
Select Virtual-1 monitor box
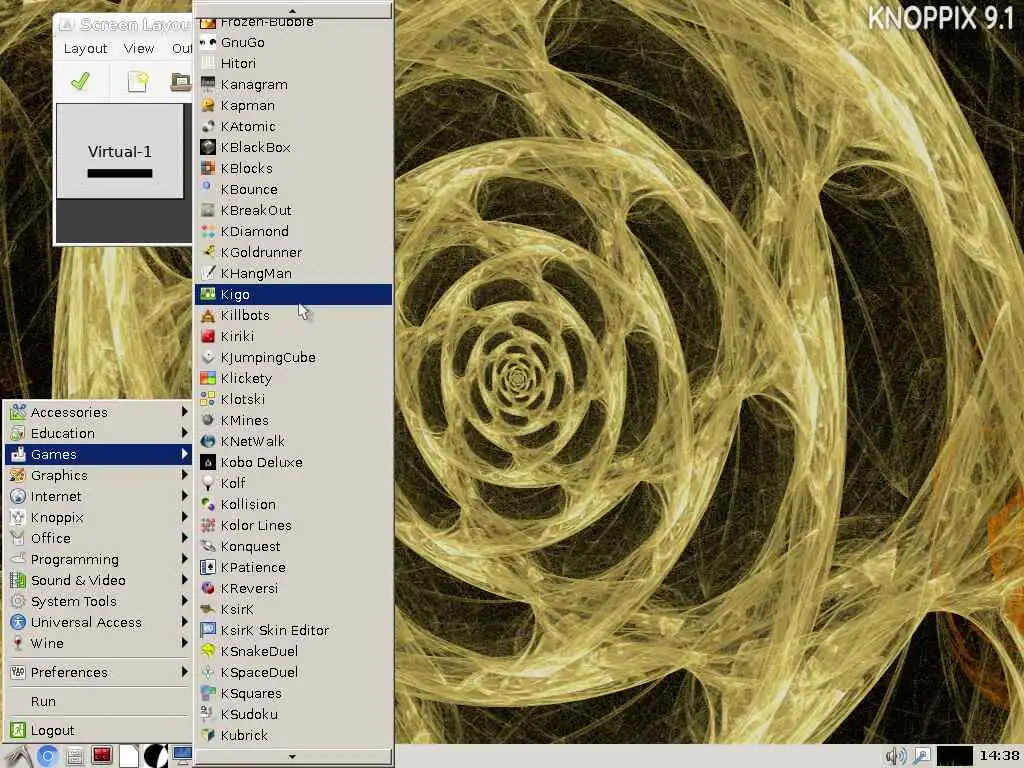coord(120,152)
